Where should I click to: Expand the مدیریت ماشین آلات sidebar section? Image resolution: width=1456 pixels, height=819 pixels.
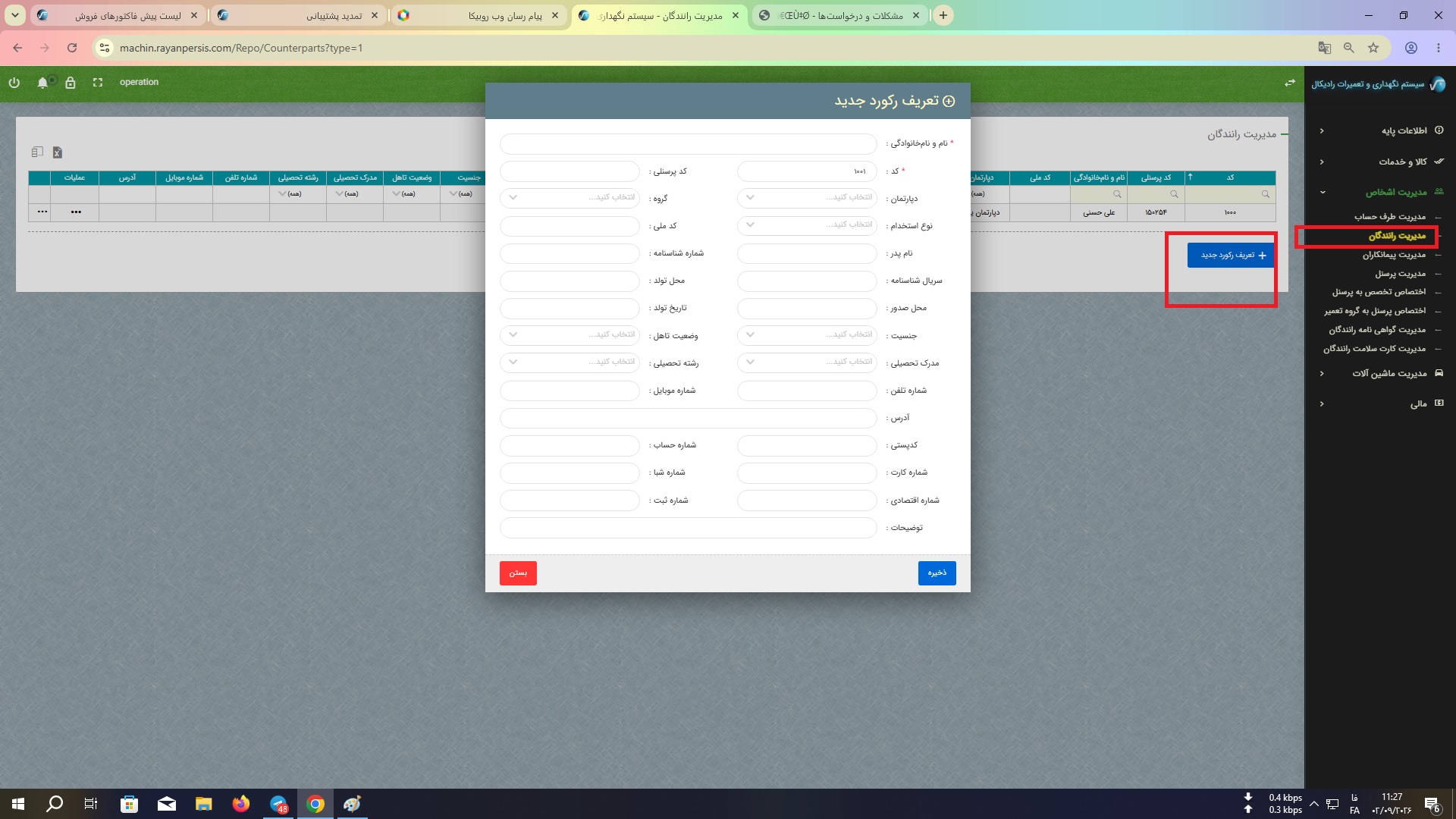[1380, 373]
